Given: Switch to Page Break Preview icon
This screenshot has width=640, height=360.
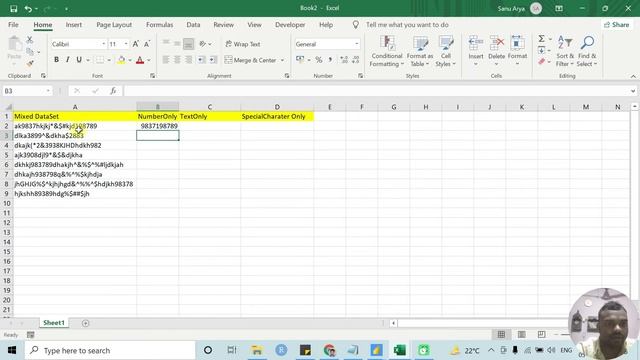Looking at the screenshot, I should [x=541, y=335].
